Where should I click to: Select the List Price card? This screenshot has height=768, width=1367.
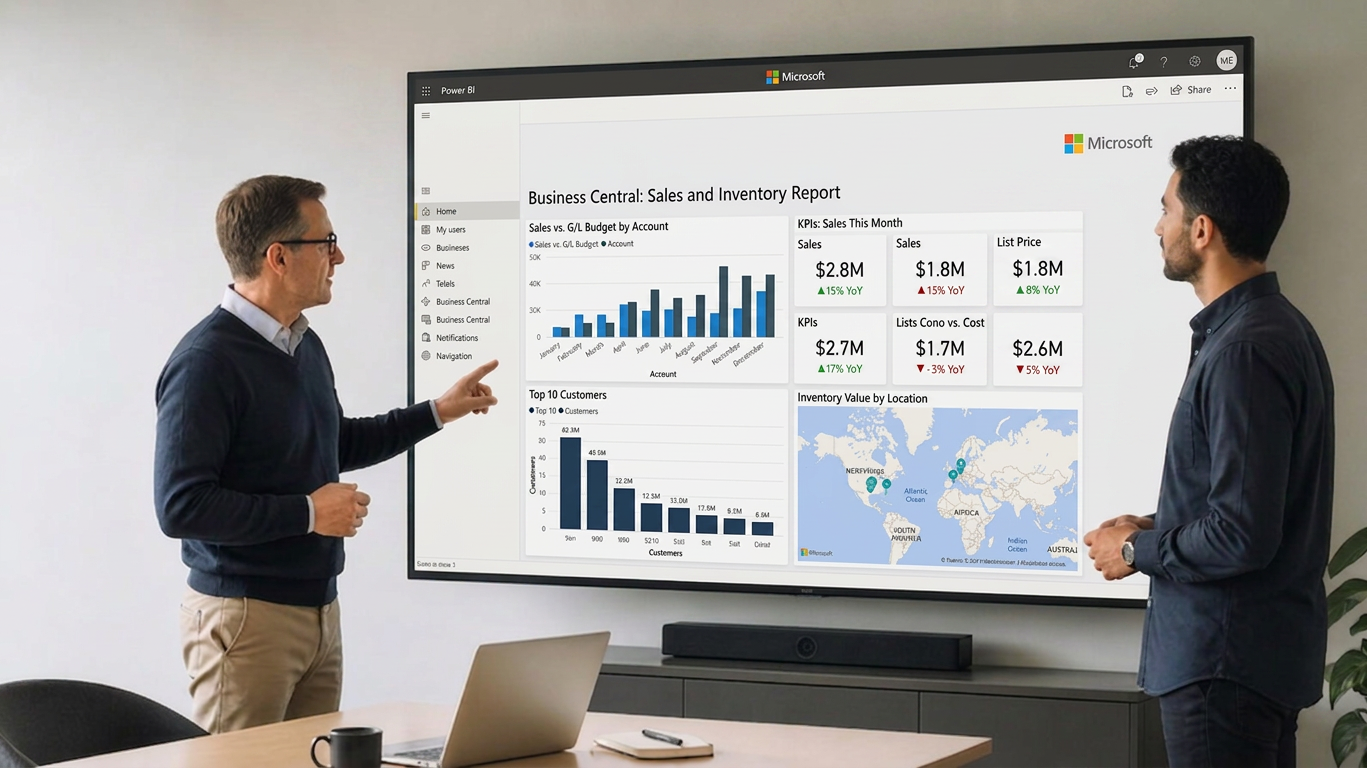point(1038,269)
